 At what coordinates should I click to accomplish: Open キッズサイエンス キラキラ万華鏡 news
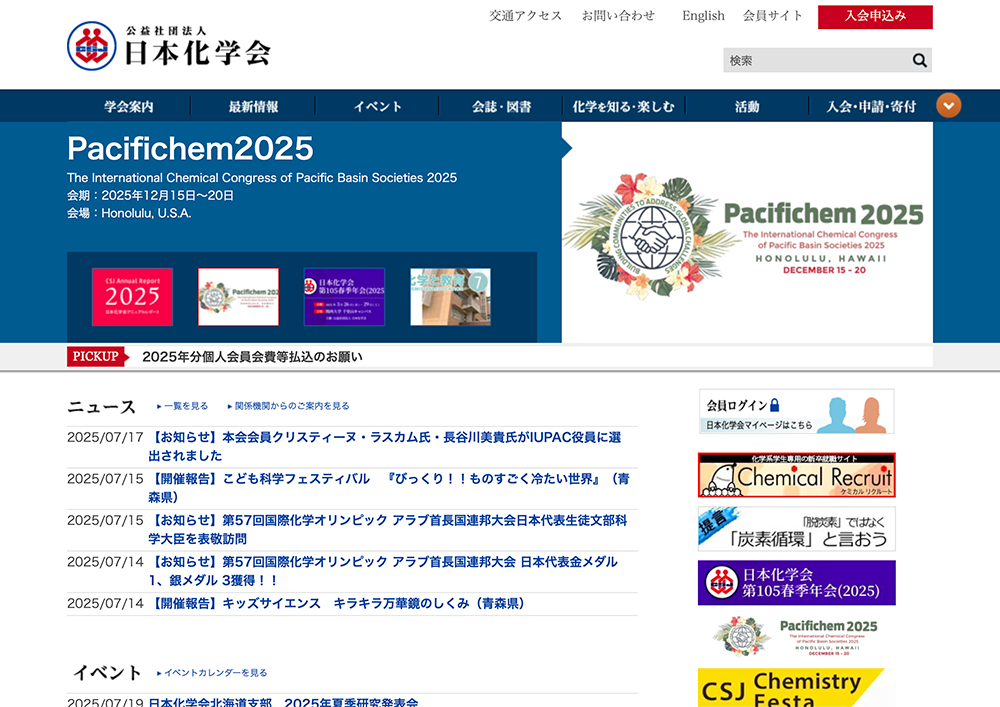(337, 603)
